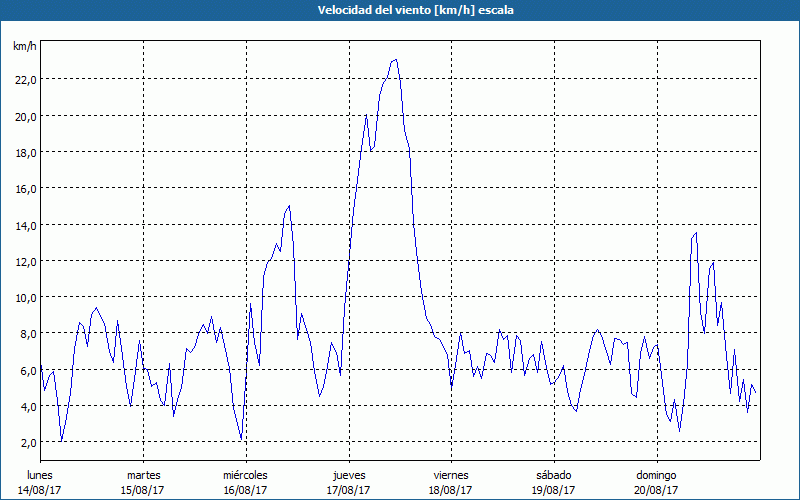Click the 'sábado' day label
The image size is (800, 500).
553,475
